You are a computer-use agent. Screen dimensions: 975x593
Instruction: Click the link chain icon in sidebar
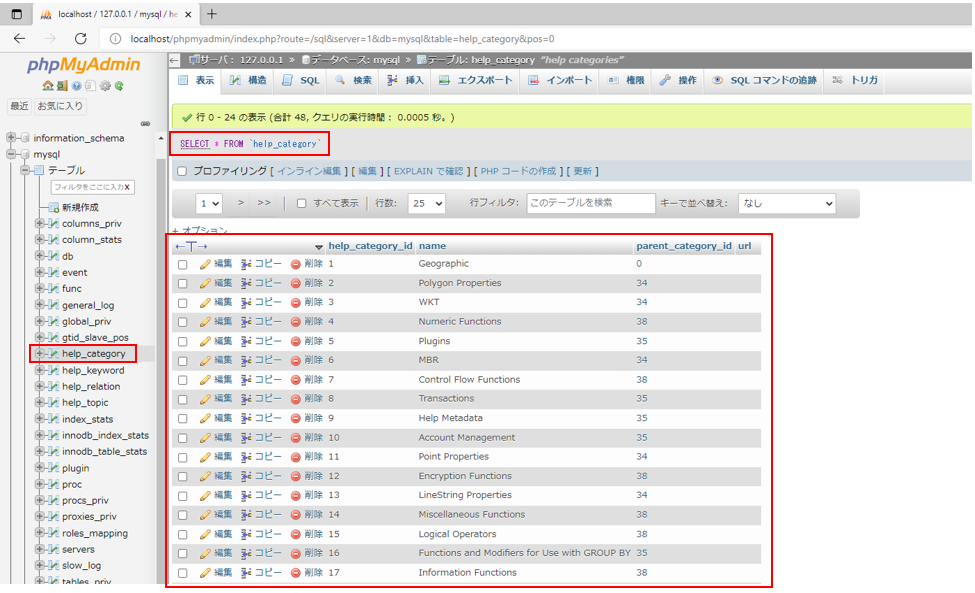click(x=146, y=124)
